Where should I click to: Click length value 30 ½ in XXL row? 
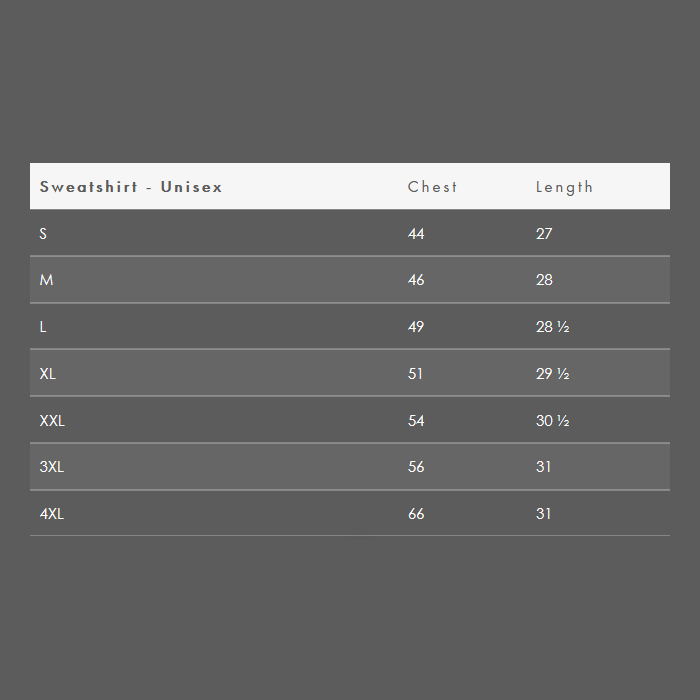[x=553, y=421]
